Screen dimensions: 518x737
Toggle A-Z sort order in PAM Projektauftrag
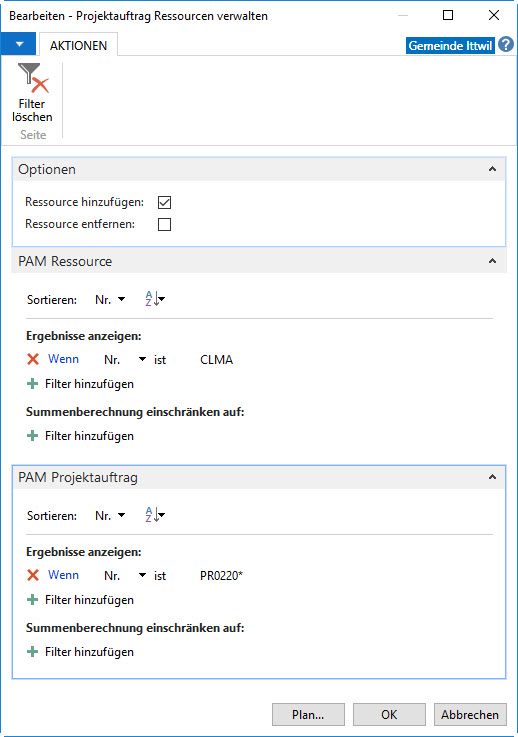(155, 515)
